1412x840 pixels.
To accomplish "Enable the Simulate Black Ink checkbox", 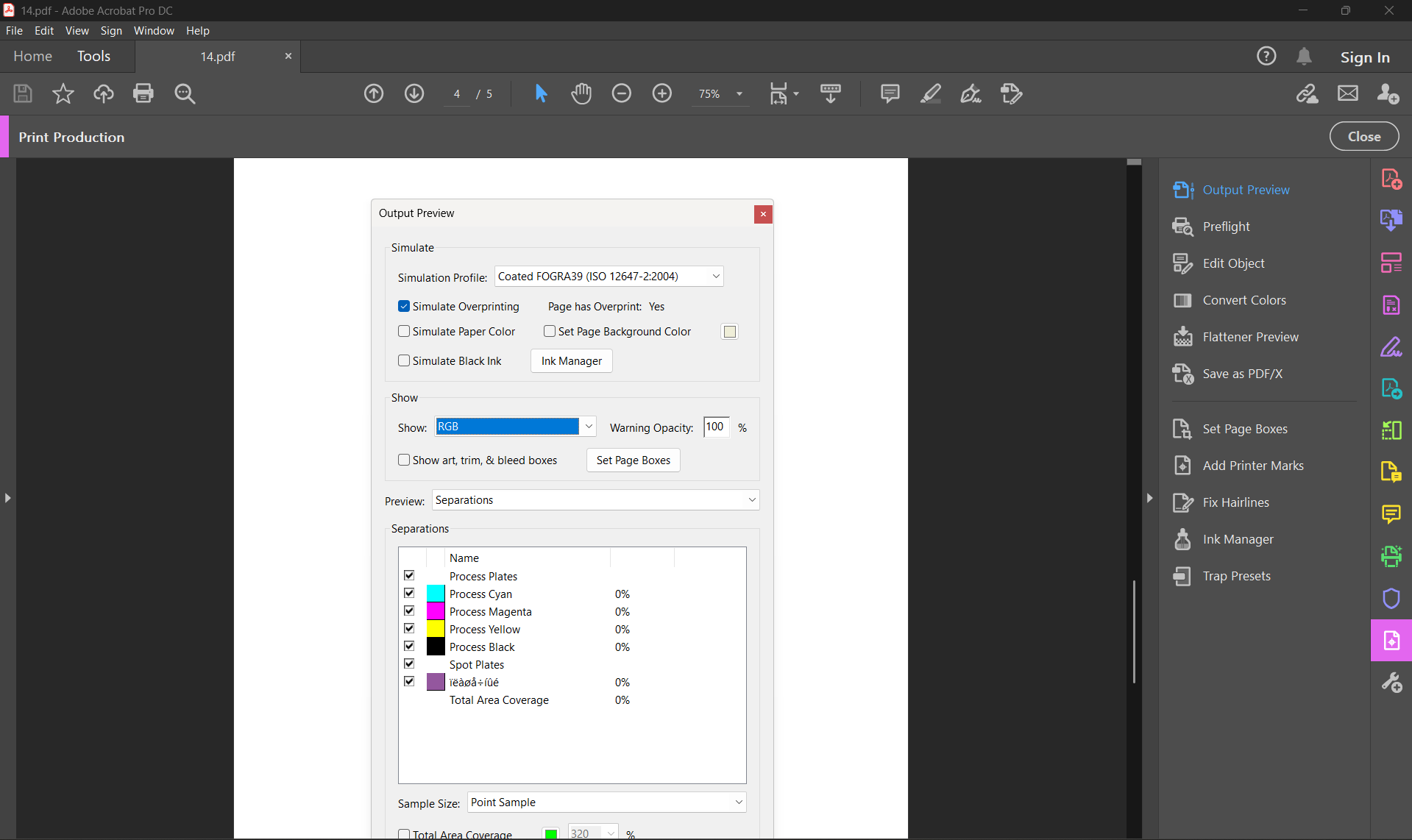I will point(404,360).
